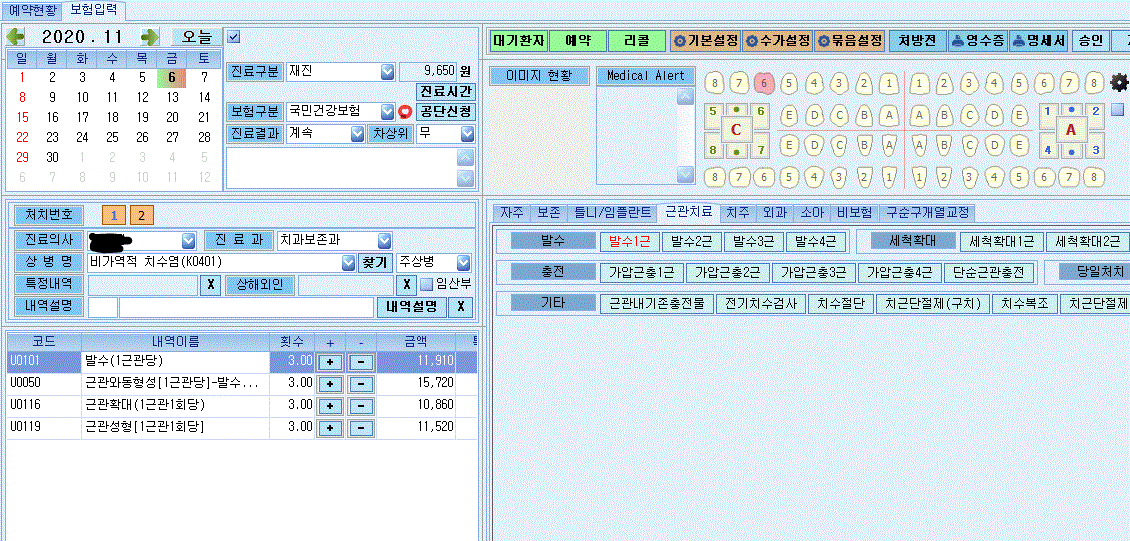Open the 틀니/임플란트 tab
The height and width of the screenshot is (541, 1130).
[612, 213]
